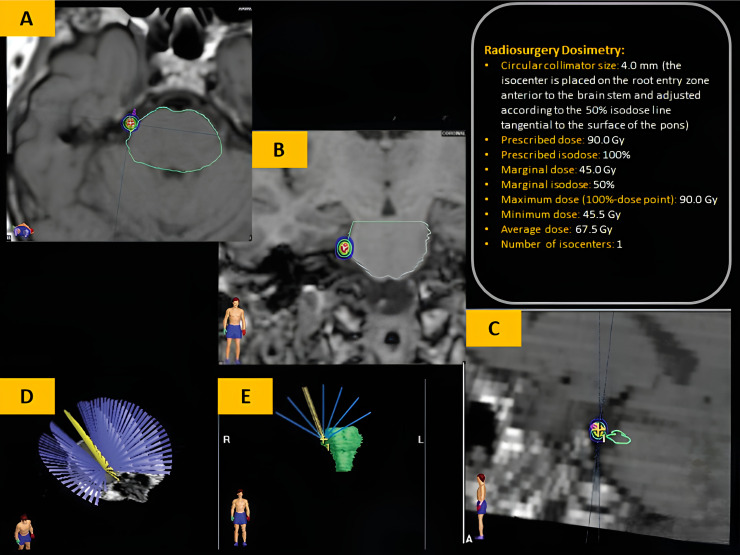
Task: Click the yellow panel E label
Action: point(245,396)
